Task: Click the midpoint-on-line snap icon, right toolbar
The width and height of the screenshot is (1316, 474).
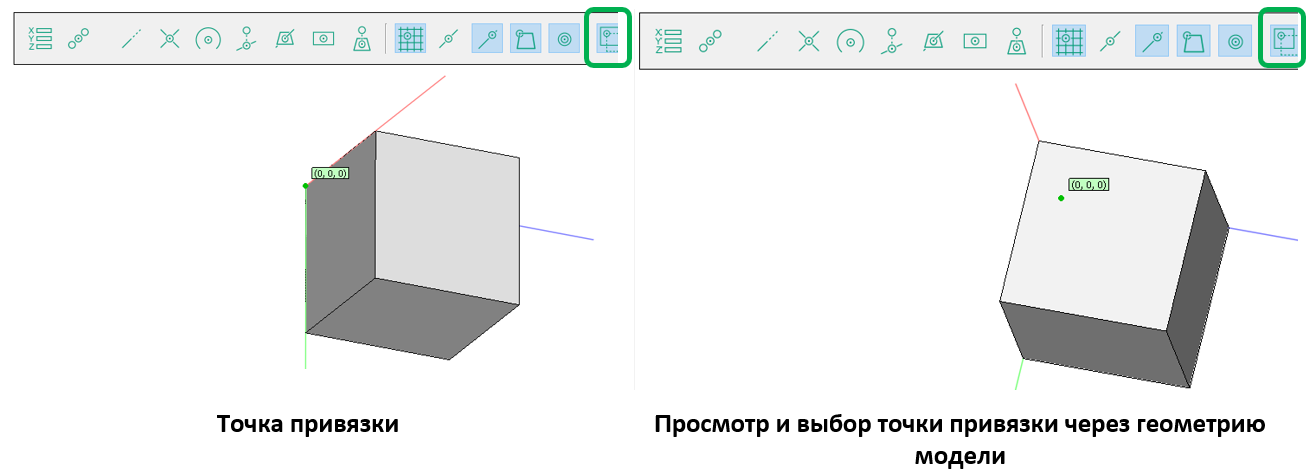Action: (1109, 41)
